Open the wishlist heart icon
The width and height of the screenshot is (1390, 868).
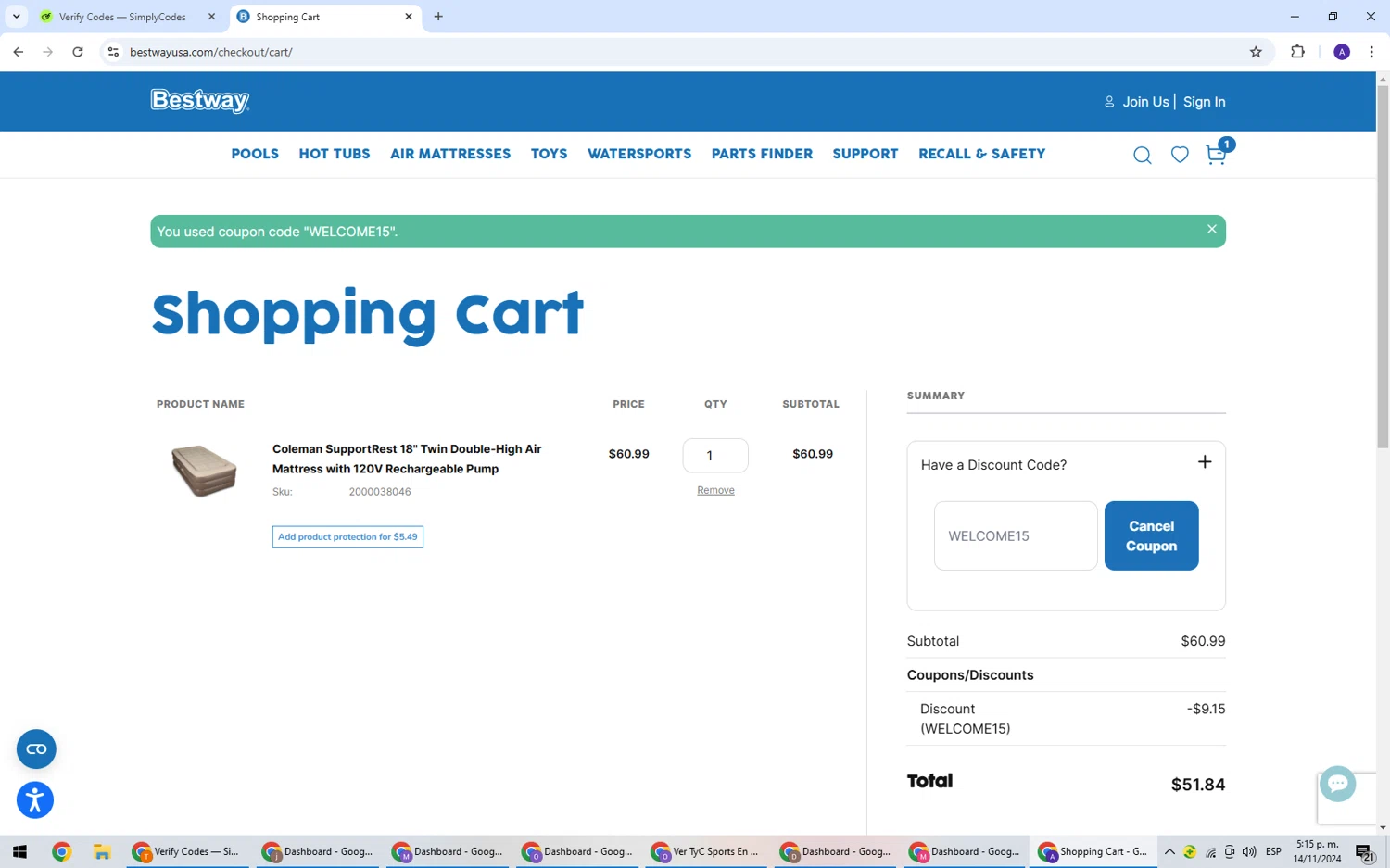click(1180, 155)
